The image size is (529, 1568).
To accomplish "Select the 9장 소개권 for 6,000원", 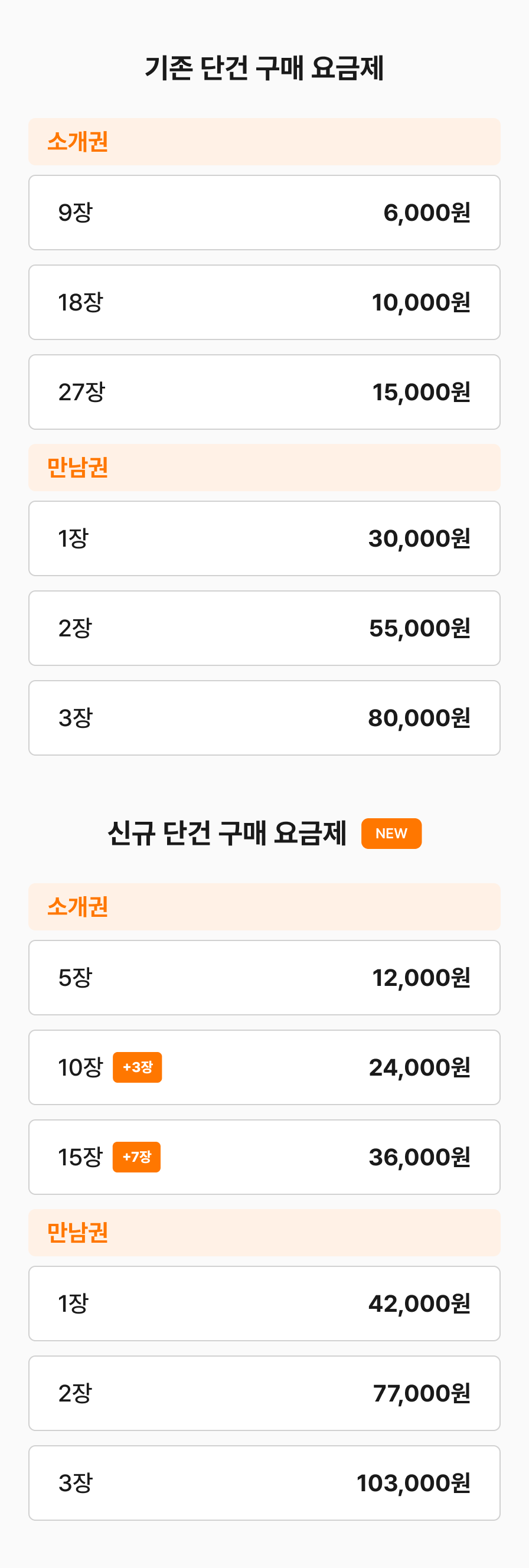I will click(x=264, y=213).
